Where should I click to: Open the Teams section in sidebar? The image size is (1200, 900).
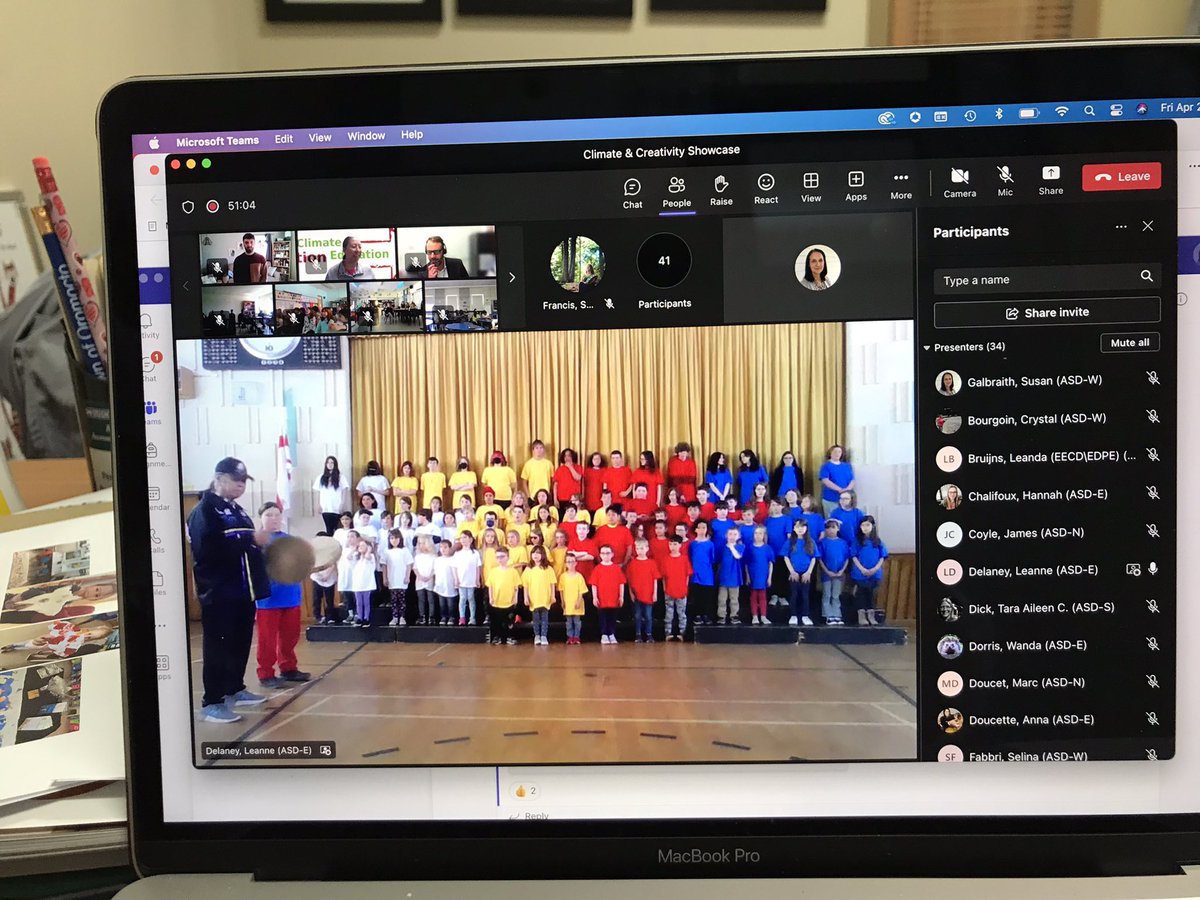point(150,412)
